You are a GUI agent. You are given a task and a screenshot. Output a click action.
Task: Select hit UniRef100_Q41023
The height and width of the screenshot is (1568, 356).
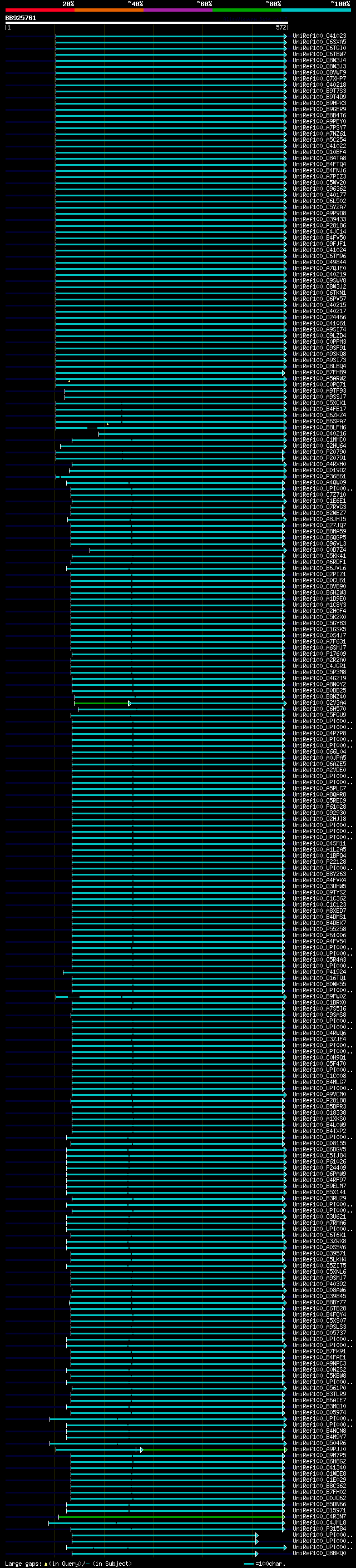(x=319, y=36)
